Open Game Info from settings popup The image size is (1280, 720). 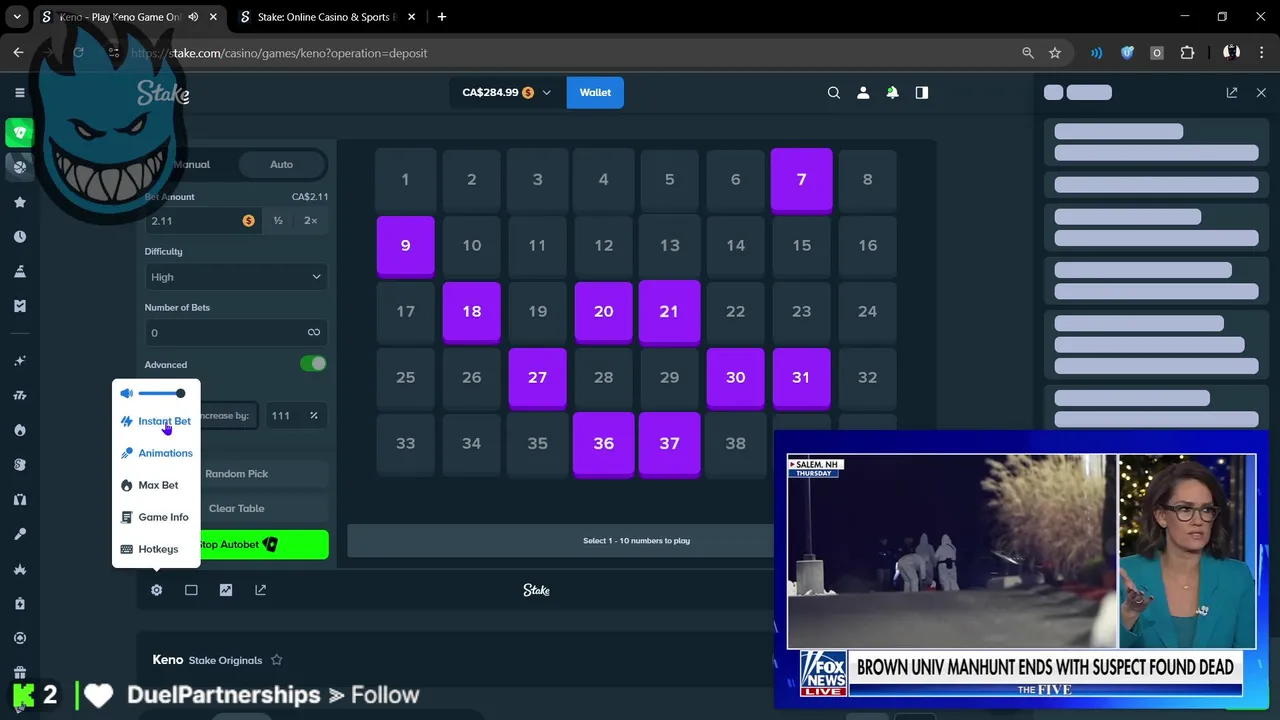click(x=154, y=517)
